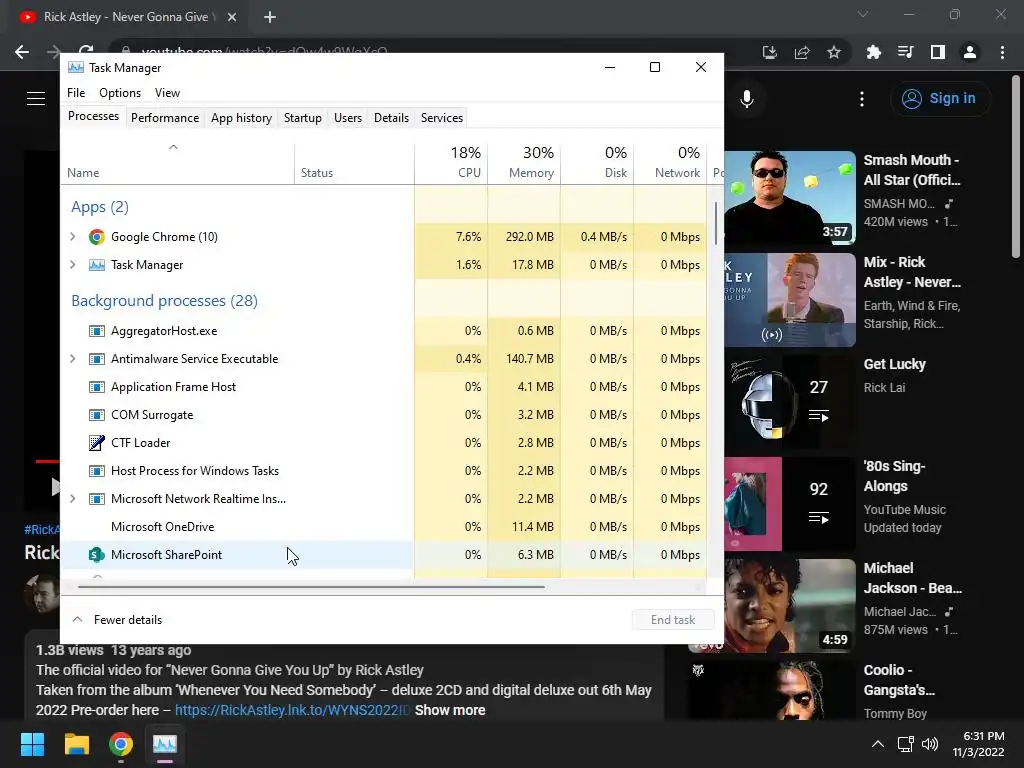Select the Microsoft OneDrive process row
Screen dimensions: 1024x768
383,527
